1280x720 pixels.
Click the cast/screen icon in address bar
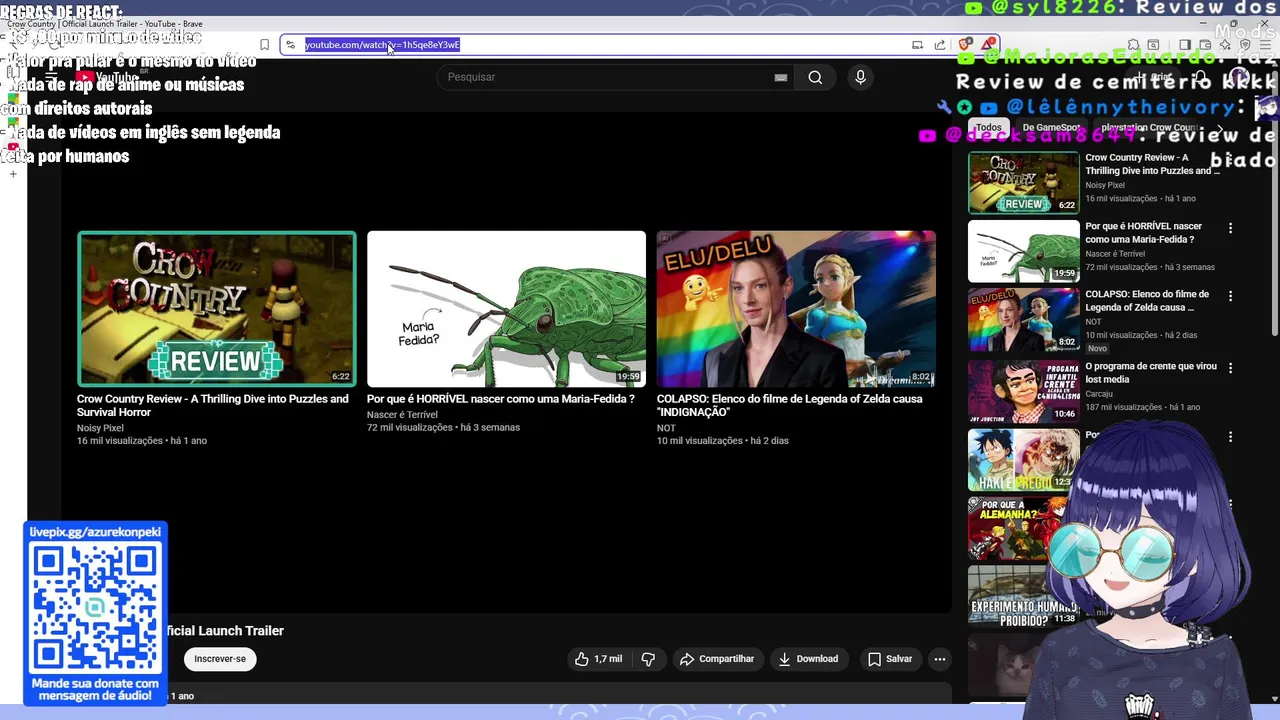pos(917,44)
